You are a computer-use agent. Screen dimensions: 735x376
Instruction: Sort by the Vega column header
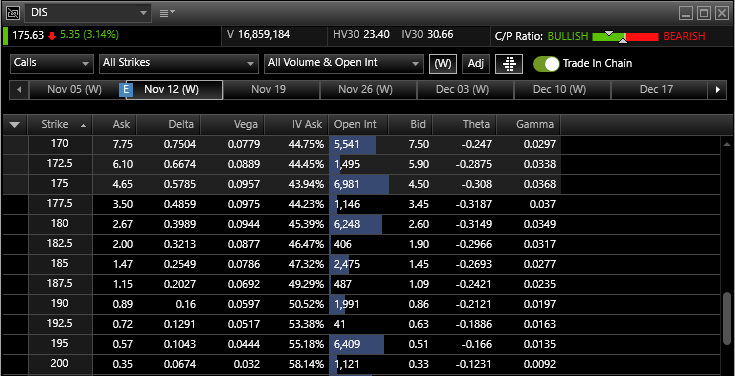(232, 125)
